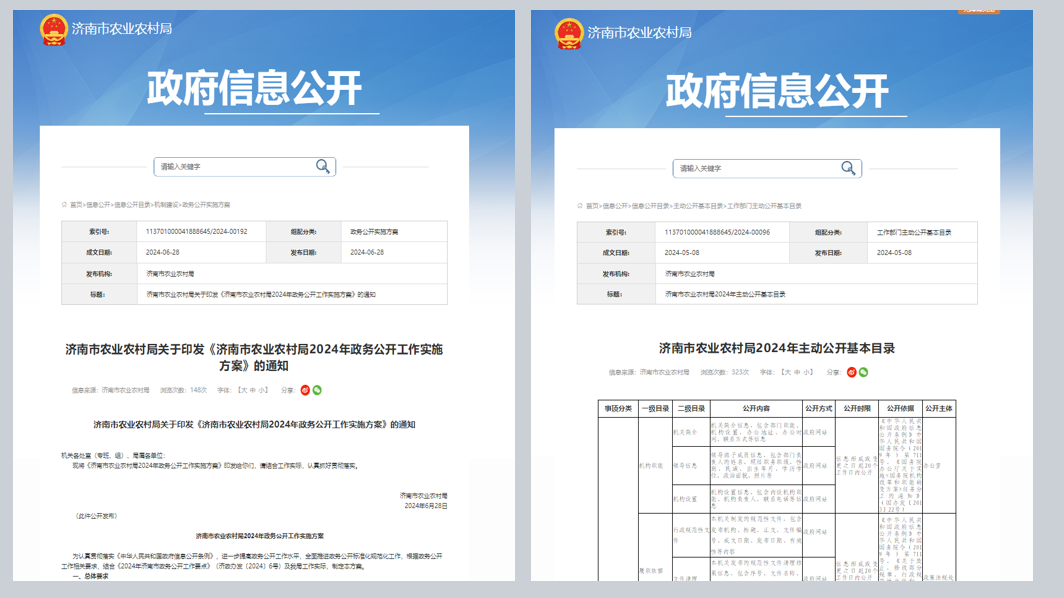Image resolution: width=1064 pixels, height=598 pixels.
Task: Click the 领导信息 cell in the catalog table
Action: [x=691, y=466]
